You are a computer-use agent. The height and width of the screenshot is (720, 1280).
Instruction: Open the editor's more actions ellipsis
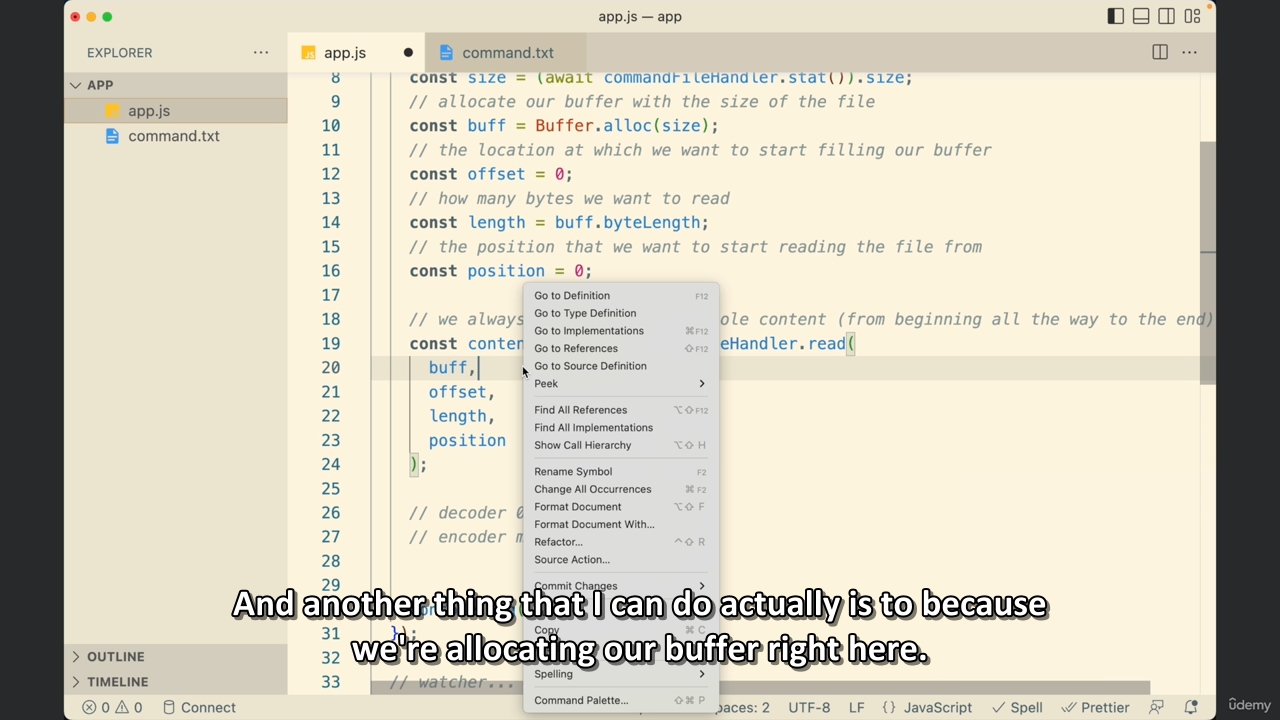pyautogui.click(x=1190, y=52)
